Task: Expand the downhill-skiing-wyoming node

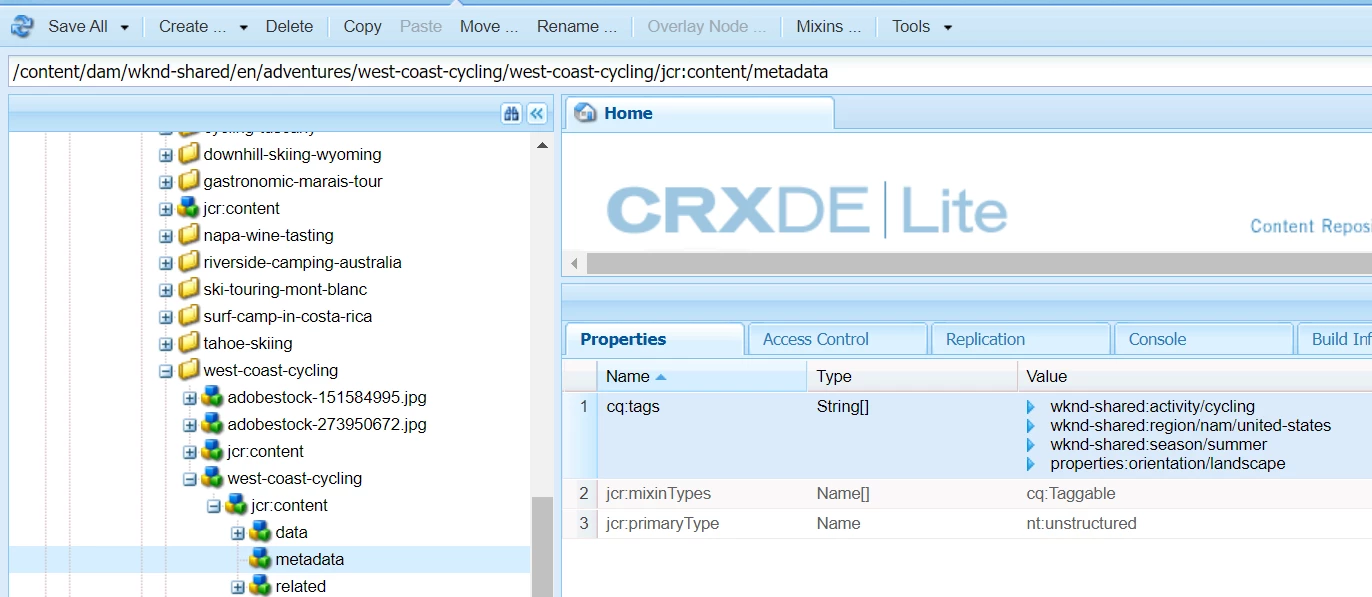Action: pos(166,155)
